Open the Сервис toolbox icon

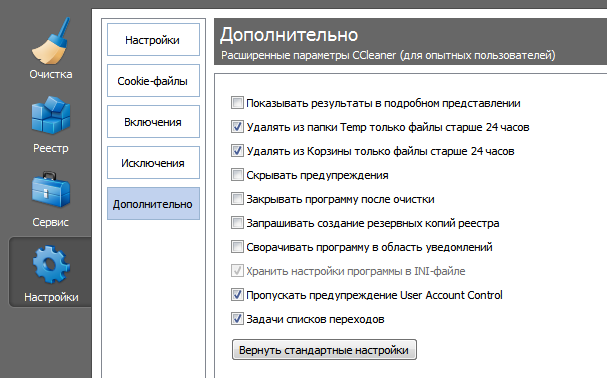pyautogui.click(x=51, y=189)
